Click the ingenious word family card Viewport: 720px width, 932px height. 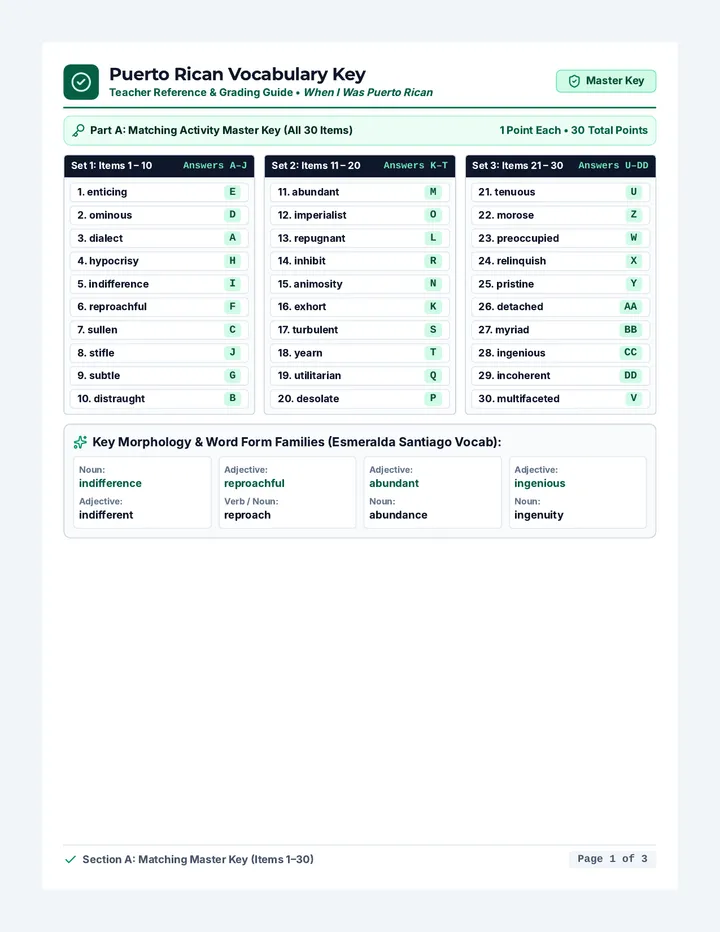pyautogui.click(x=577, y=492)
